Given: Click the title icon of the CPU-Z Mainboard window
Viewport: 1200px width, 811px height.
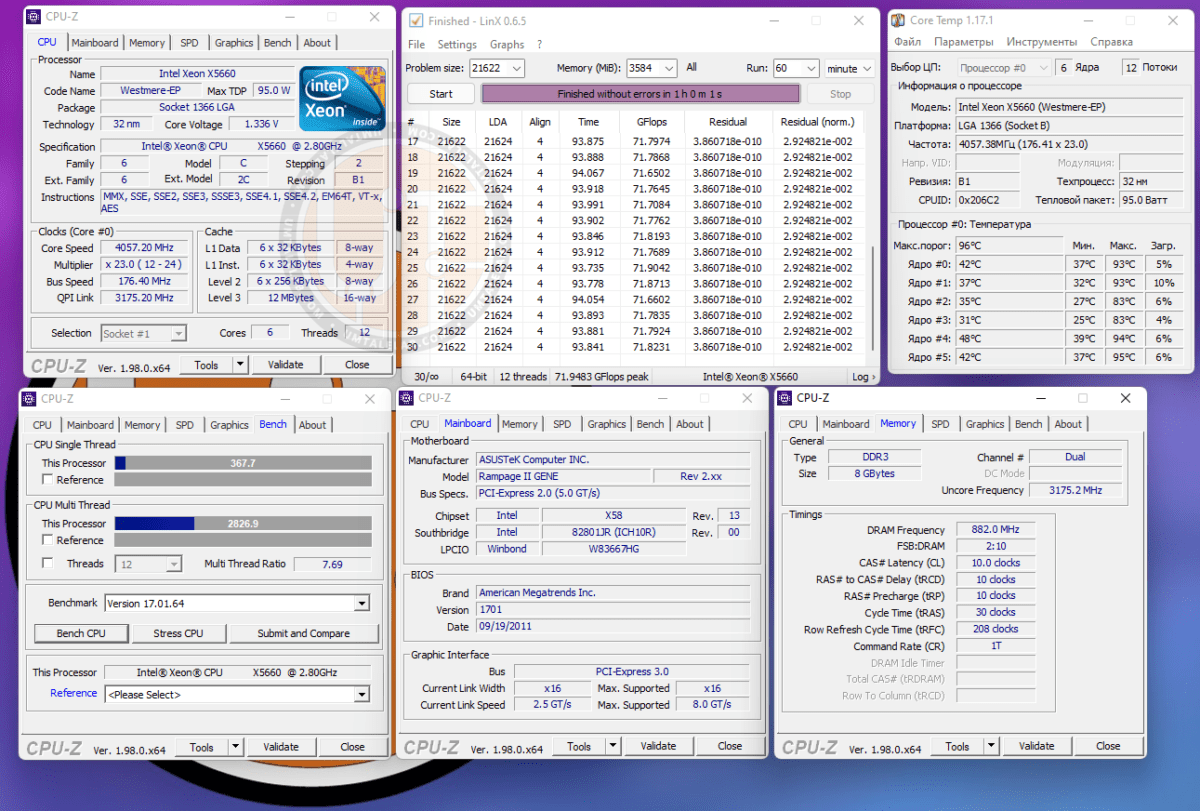Looking at the screenshot, I should (x=406, y=398).
